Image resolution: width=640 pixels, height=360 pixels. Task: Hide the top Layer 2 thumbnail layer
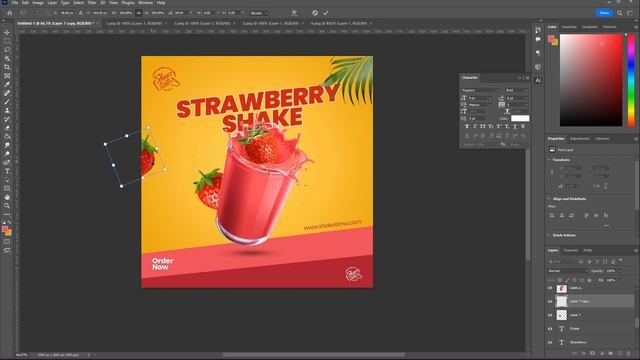pos(550,288)
